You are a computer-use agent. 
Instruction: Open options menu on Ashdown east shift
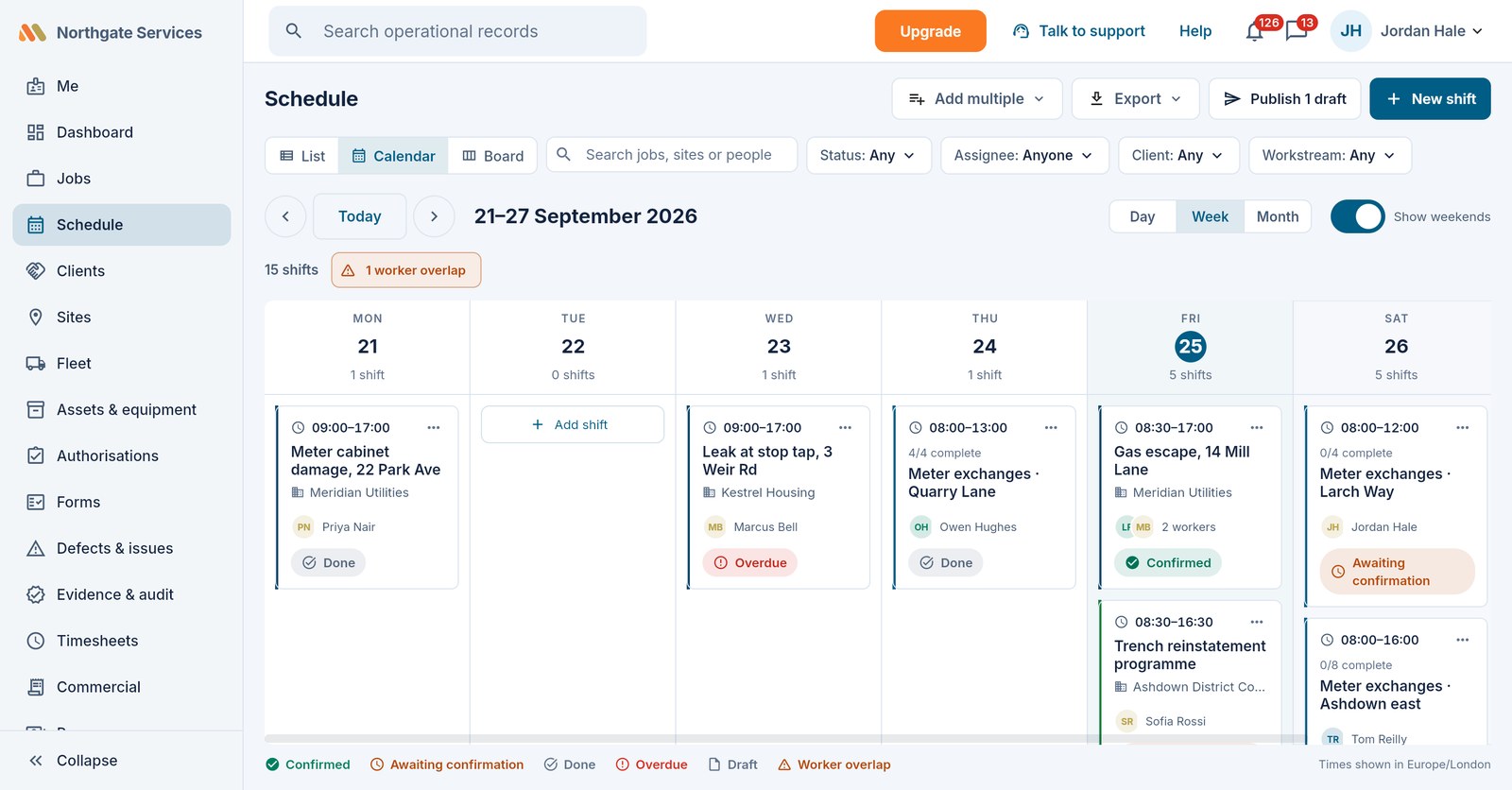1463,640
